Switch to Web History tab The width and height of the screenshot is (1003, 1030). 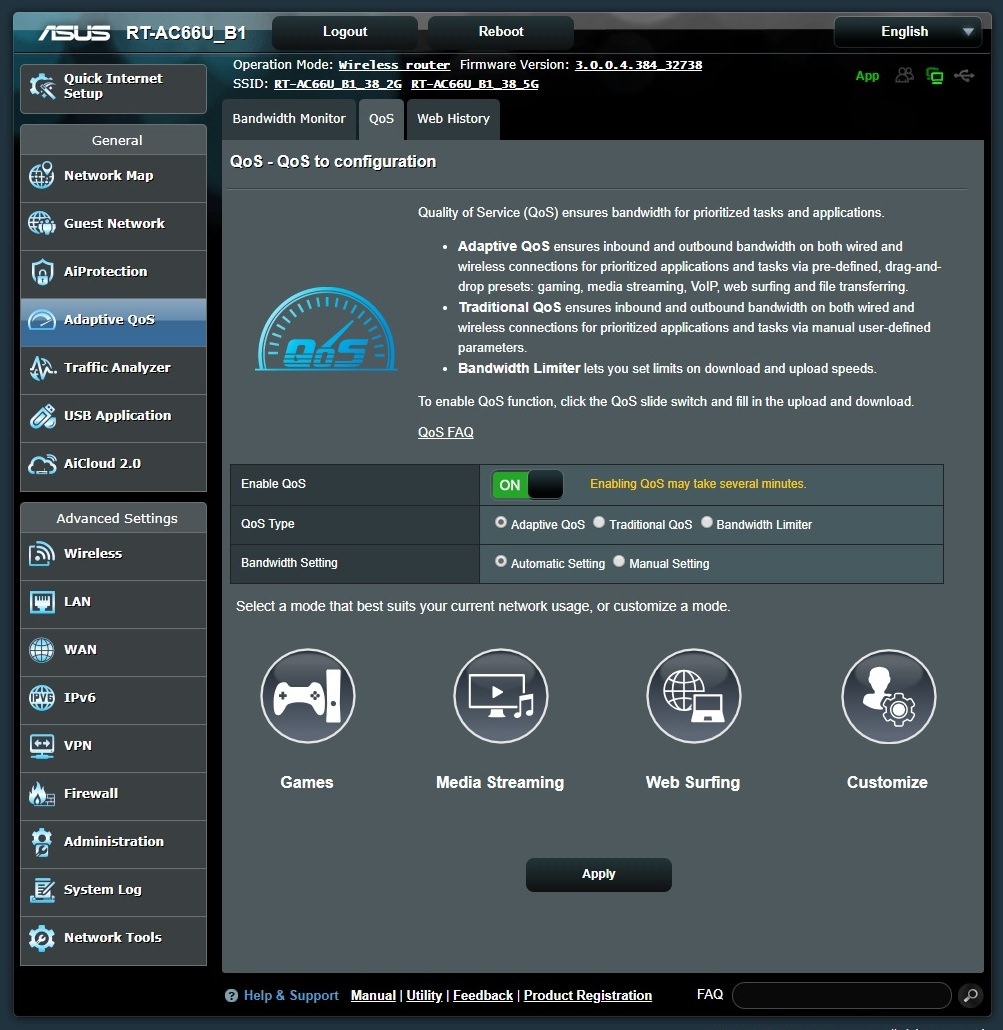[453, 119]
